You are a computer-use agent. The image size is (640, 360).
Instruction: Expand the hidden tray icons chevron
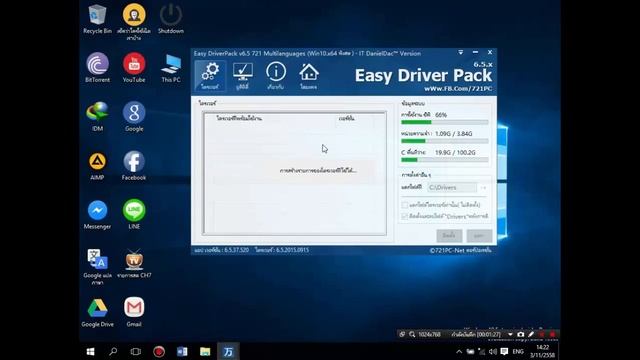(x=459, y=351)
